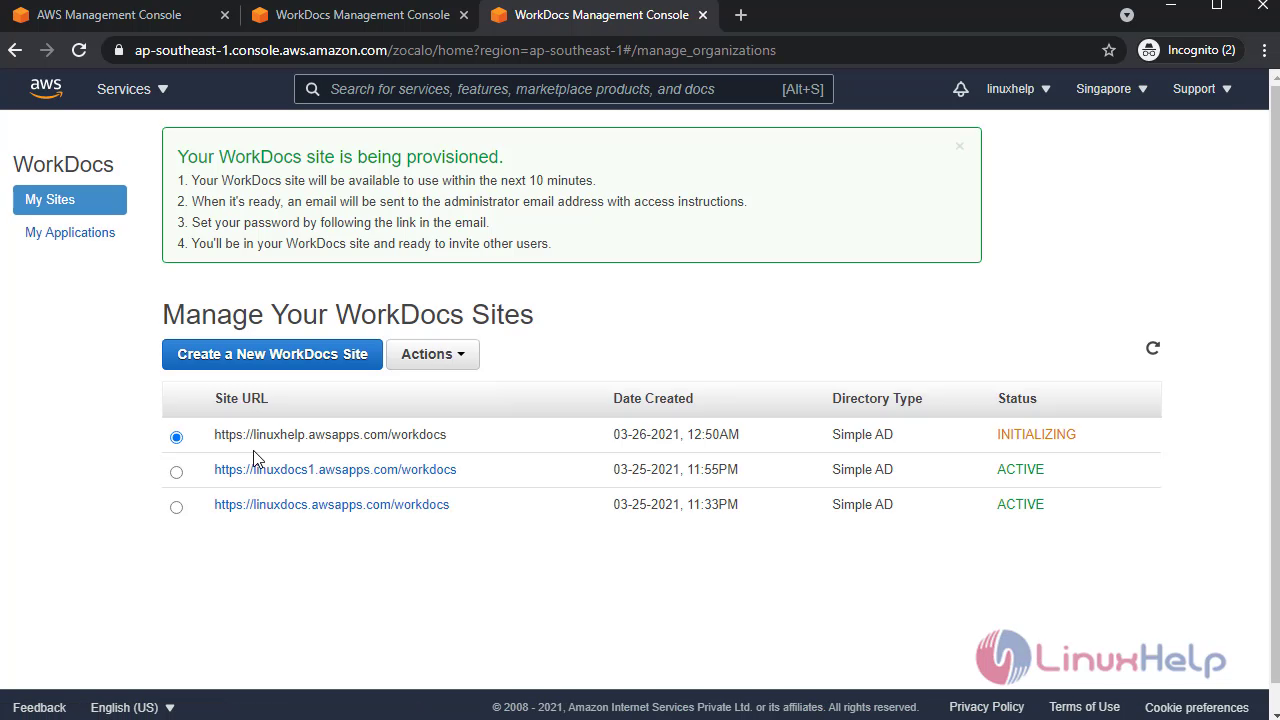Click Create a New WorkDocs Site
Image resolution: width=1280 pixels, height=720 pixels.
[x=272, y=354]
